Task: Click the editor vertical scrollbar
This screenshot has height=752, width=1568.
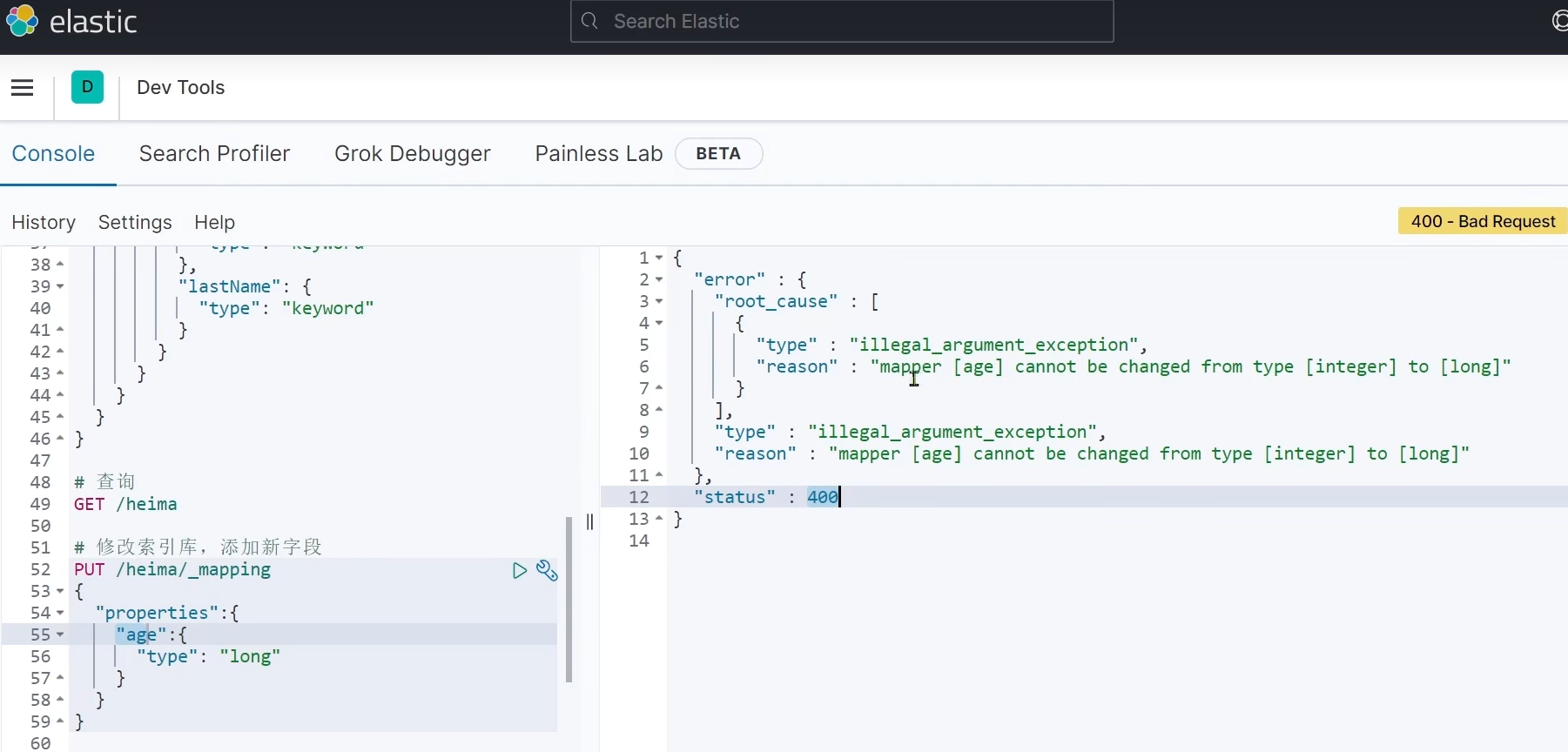Action: click(569, 600)
